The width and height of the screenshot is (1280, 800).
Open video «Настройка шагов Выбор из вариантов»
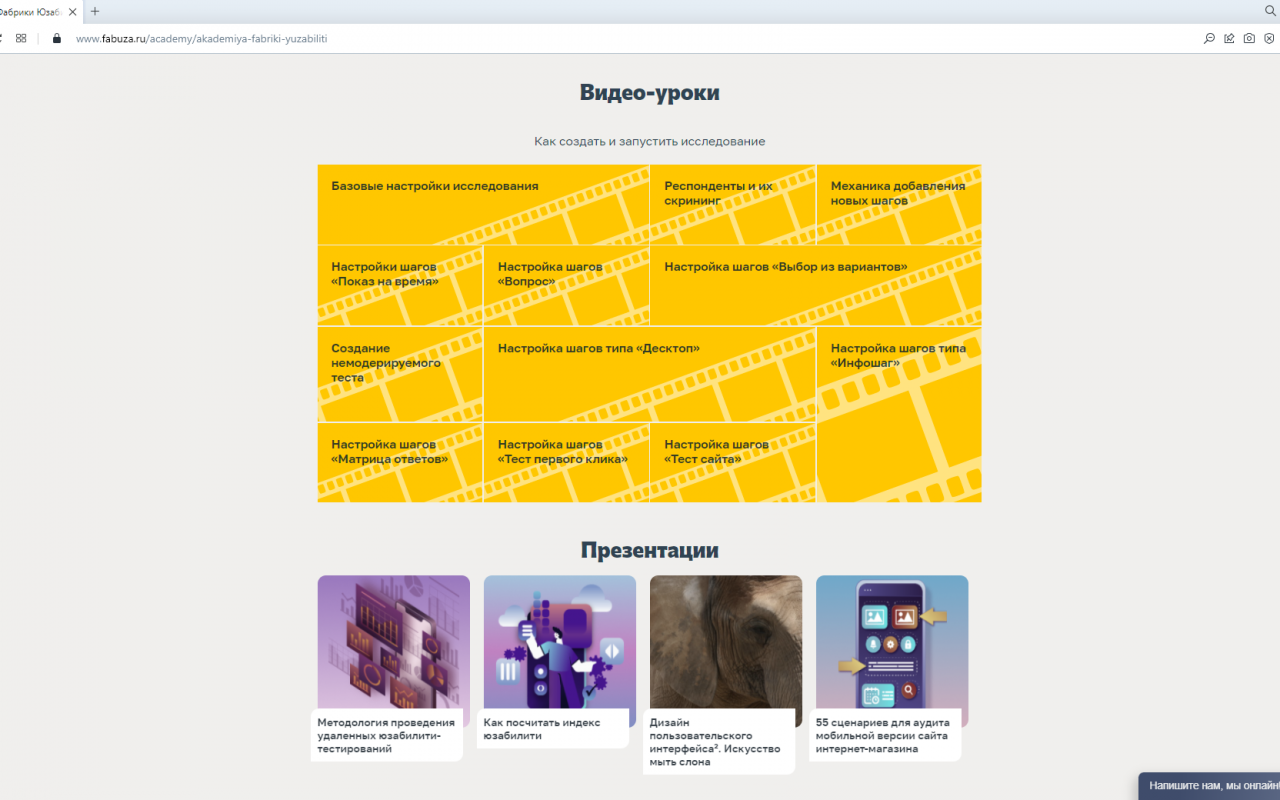click(816, 286)
